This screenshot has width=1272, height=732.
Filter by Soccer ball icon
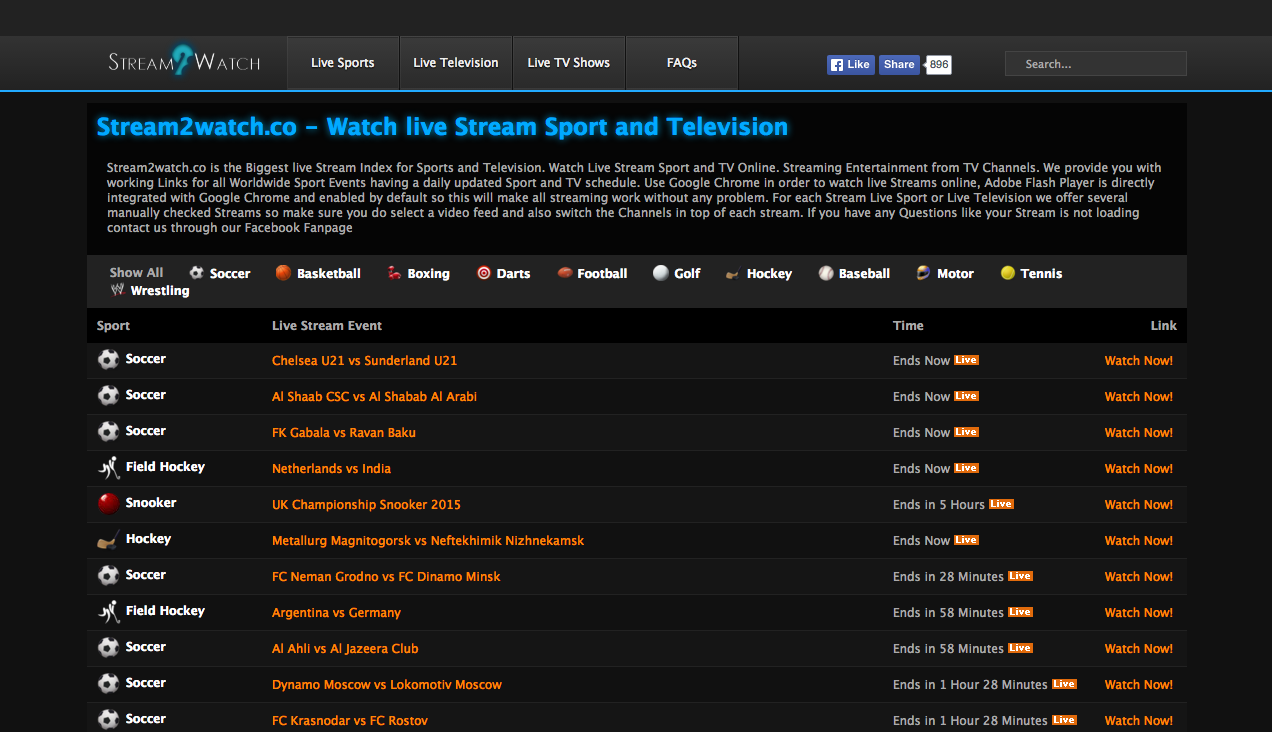(197, 273)
